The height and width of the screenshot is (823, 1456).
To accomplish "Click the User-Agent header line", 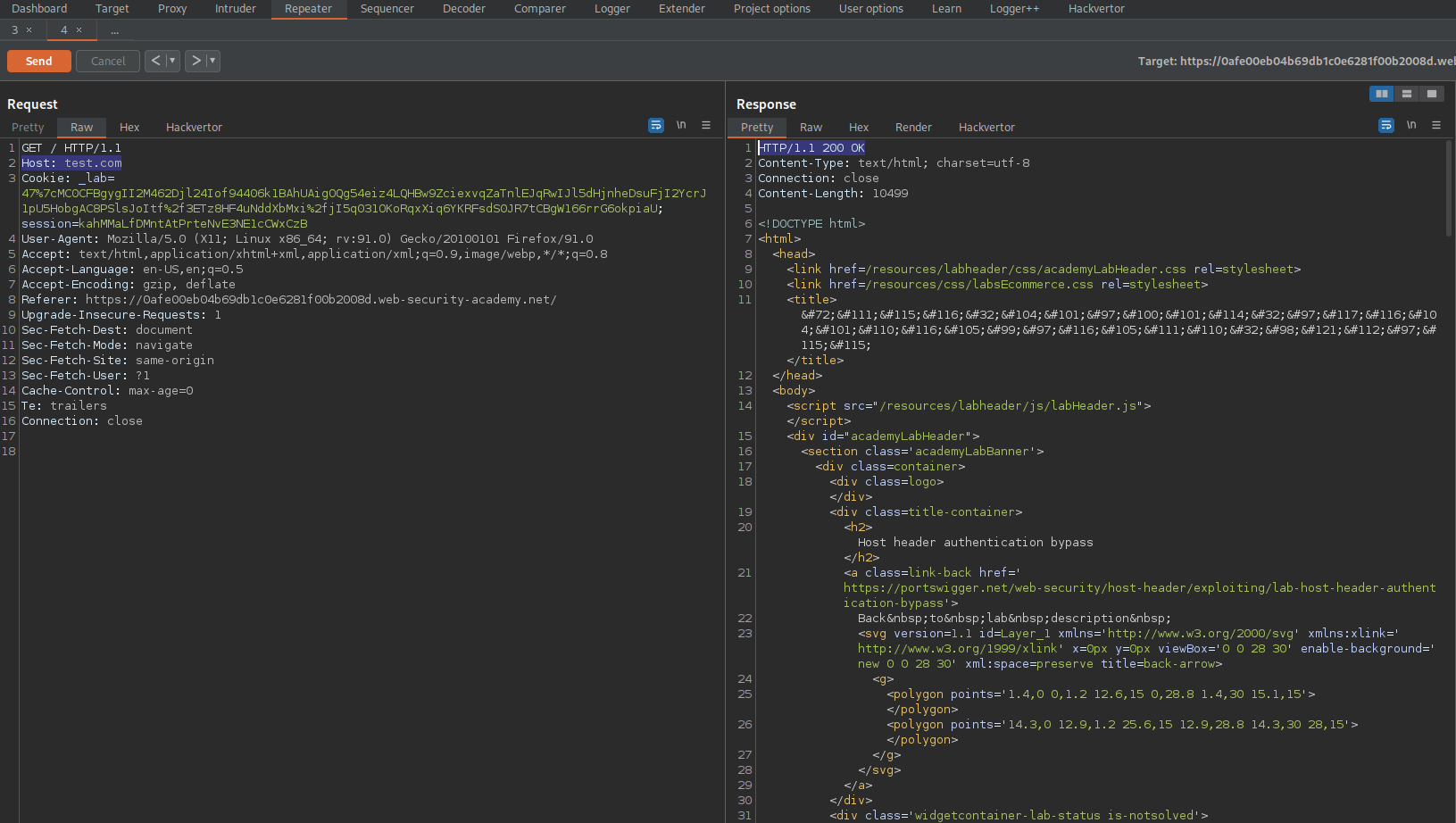I will tap(307, 238).
